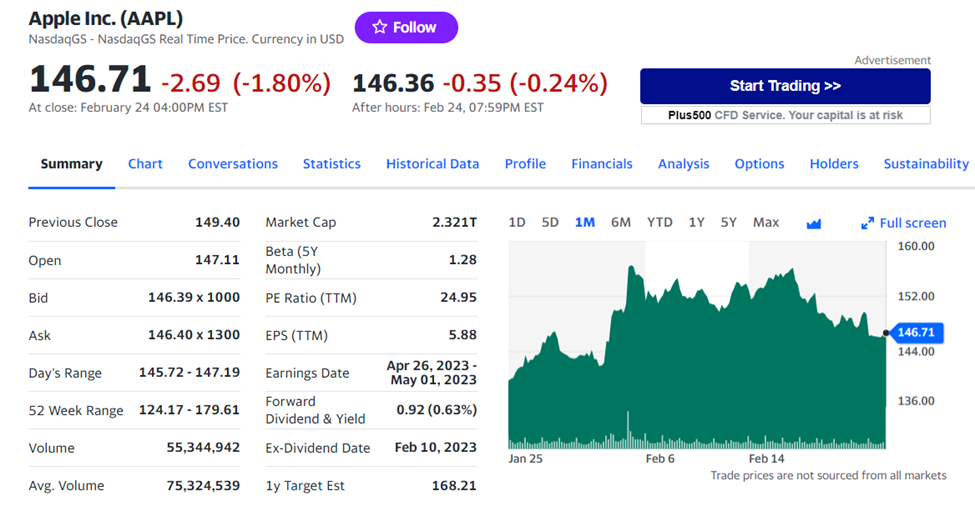The width and height of the screenshot is (975, 521).
Task: Click the Market Cap label
Action: coord(300,223)
